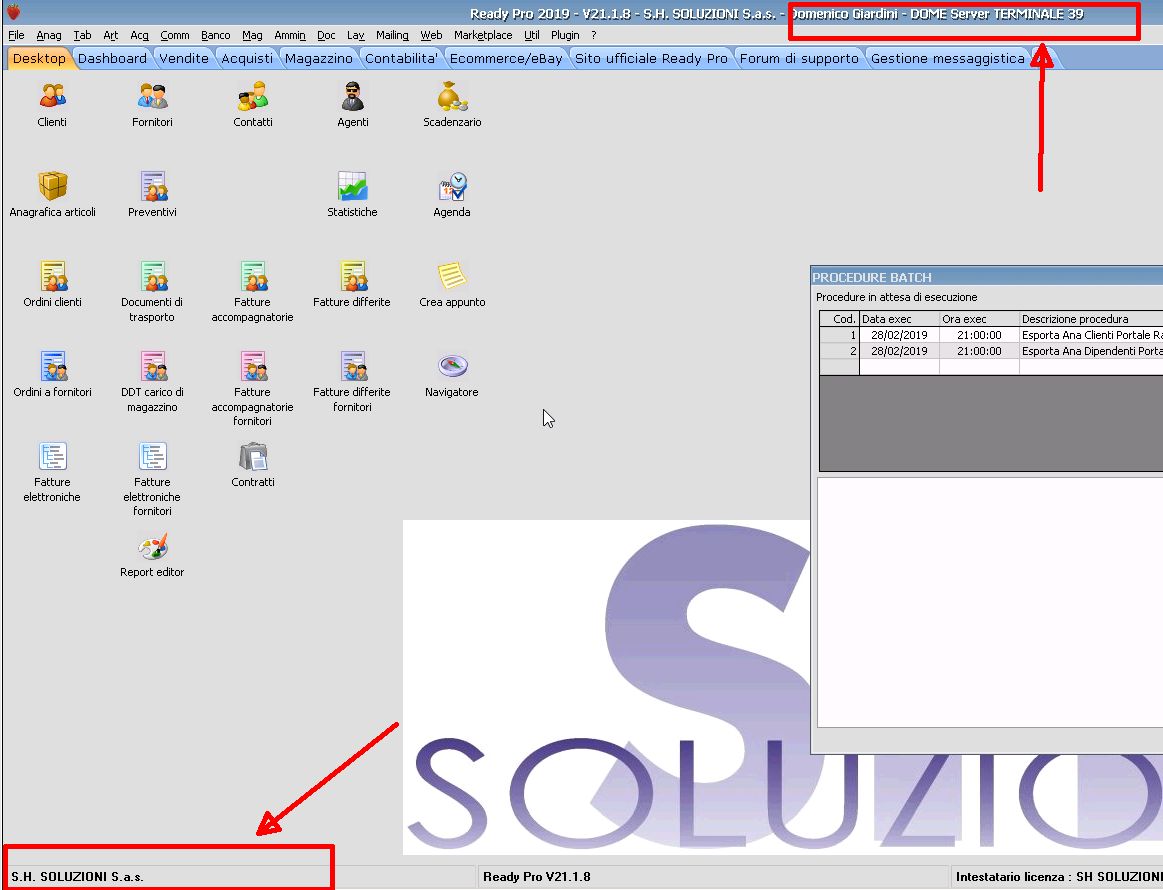Open the File menu
Viewport: 1163px width, 890px height.
[16, 35]
